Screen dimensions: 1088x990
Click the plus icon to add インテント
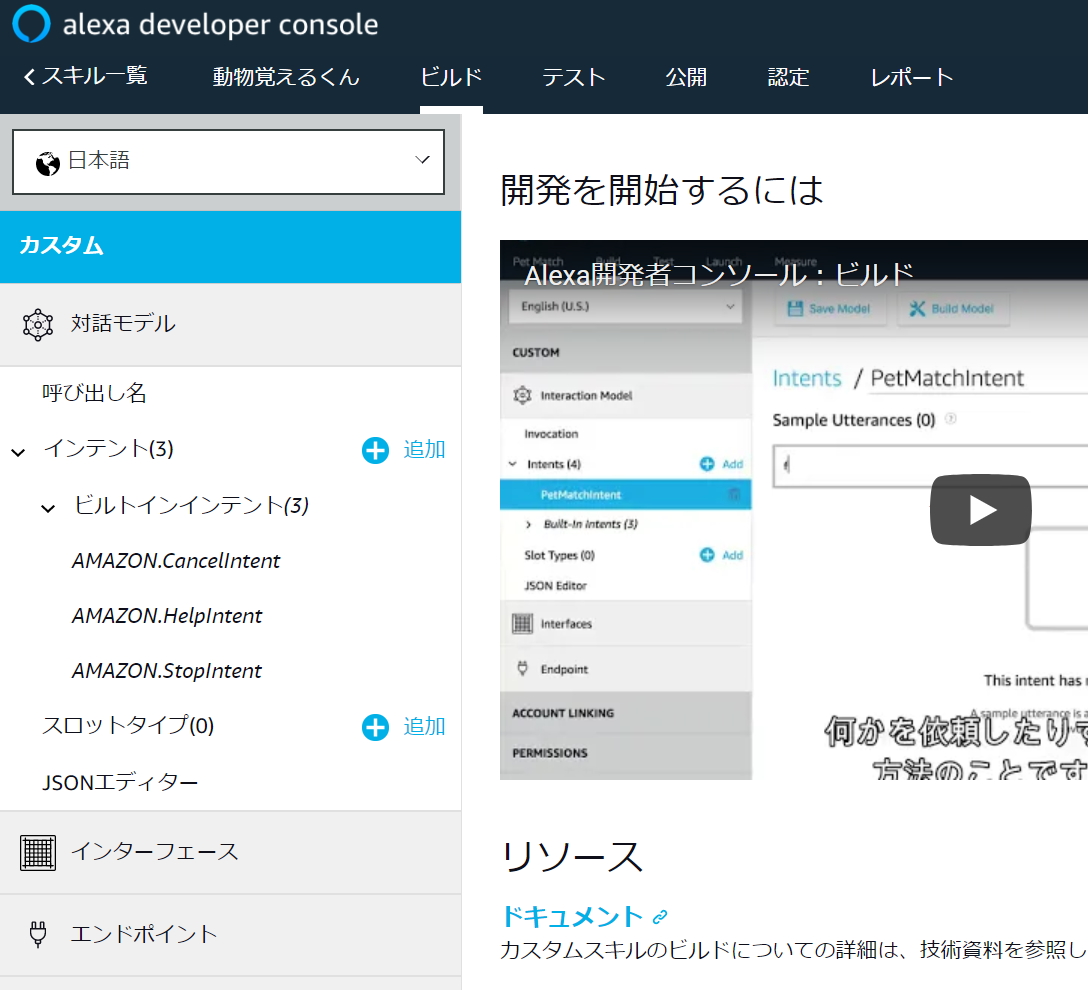tap(375, 451)
